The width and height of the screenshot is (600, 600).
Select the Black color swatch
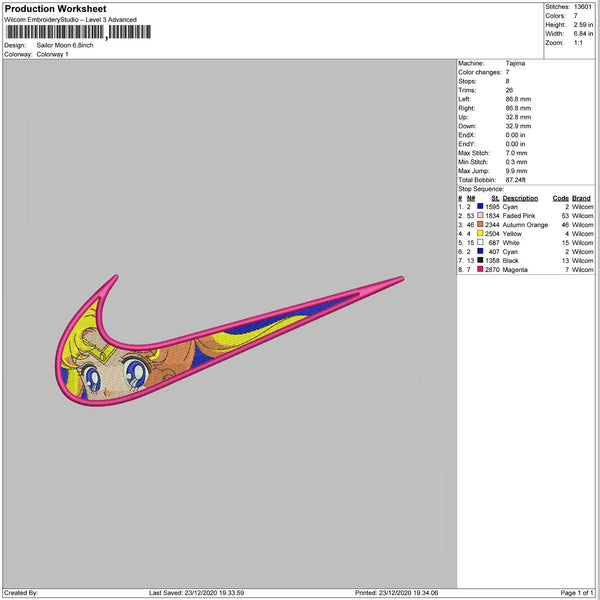[x=480, y=261]
